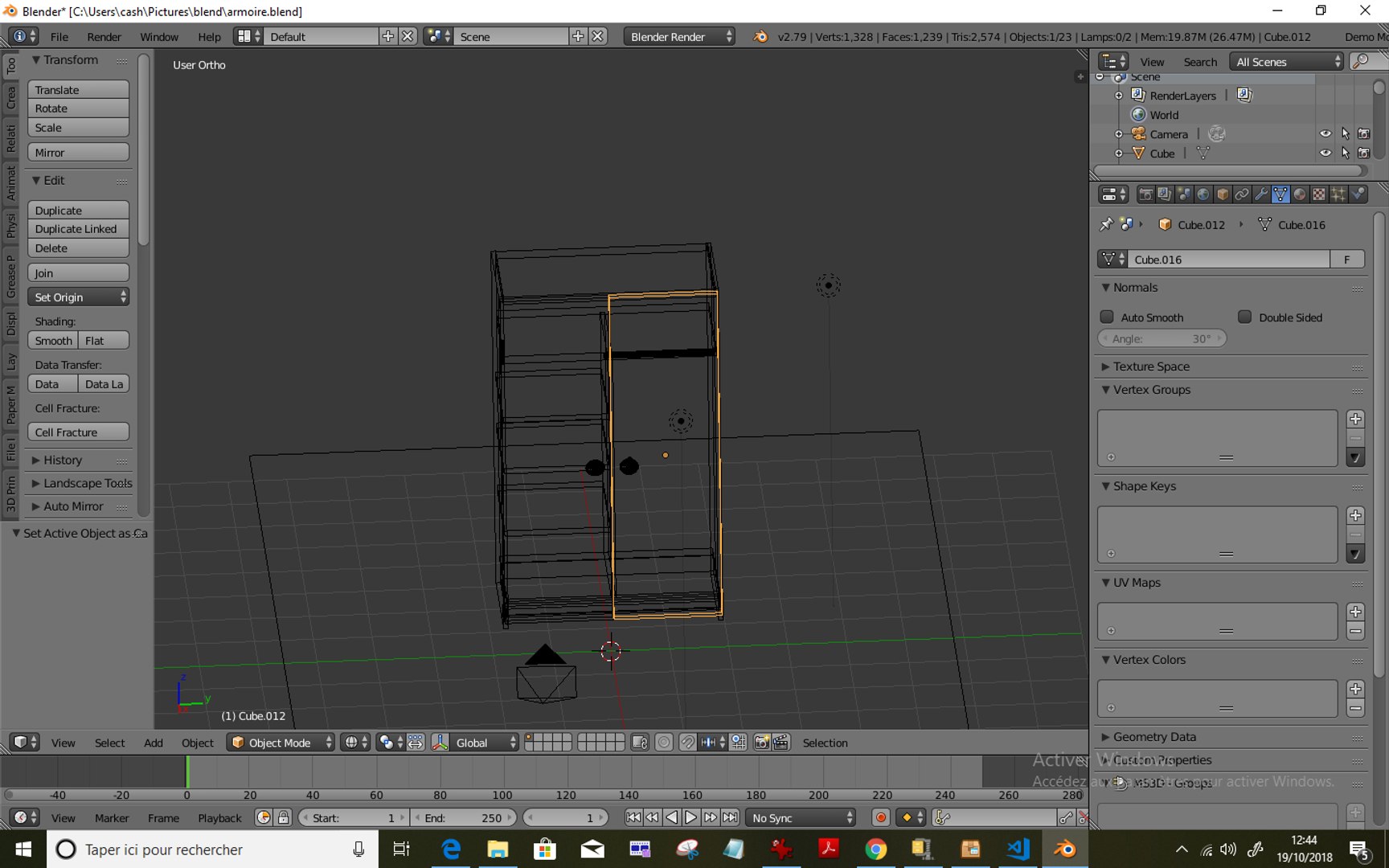Open the Global orientation dropdown

click(485, 743)
